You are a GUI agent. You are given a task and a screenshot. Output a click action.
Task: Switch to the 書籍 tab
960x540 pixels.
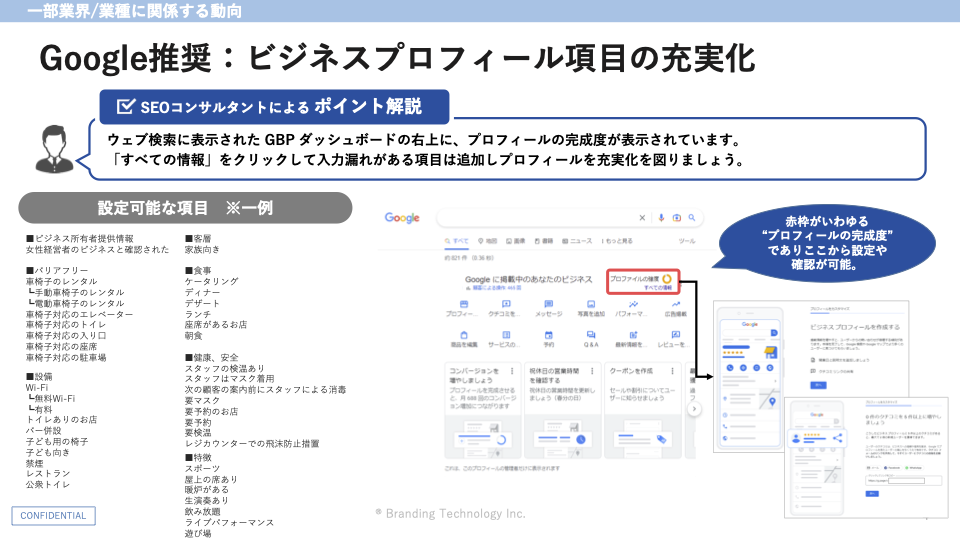pos(544,241)
